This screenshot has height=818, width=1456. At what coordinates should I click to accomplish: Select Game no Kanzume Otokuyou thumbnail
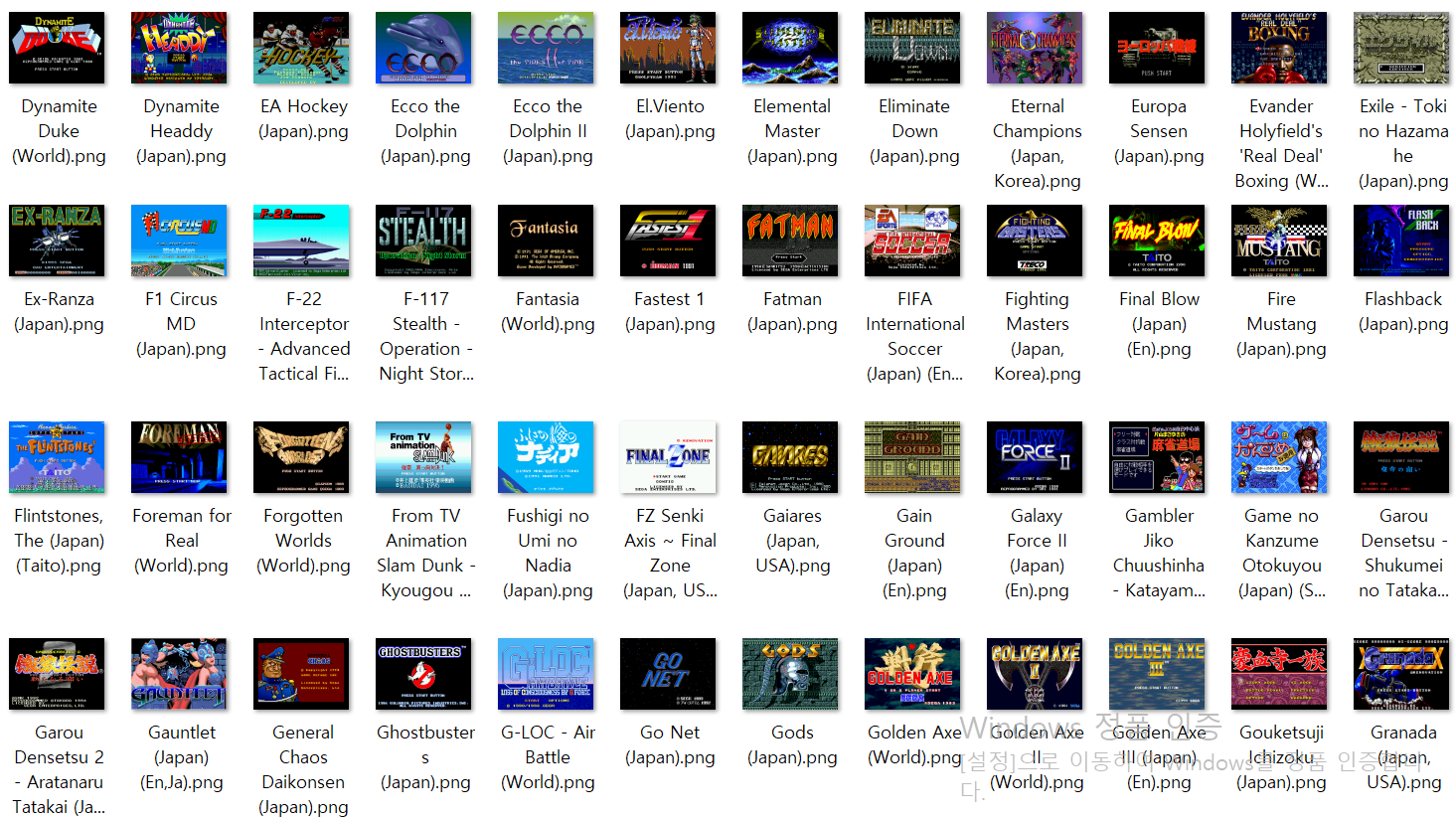point(1279,457)
